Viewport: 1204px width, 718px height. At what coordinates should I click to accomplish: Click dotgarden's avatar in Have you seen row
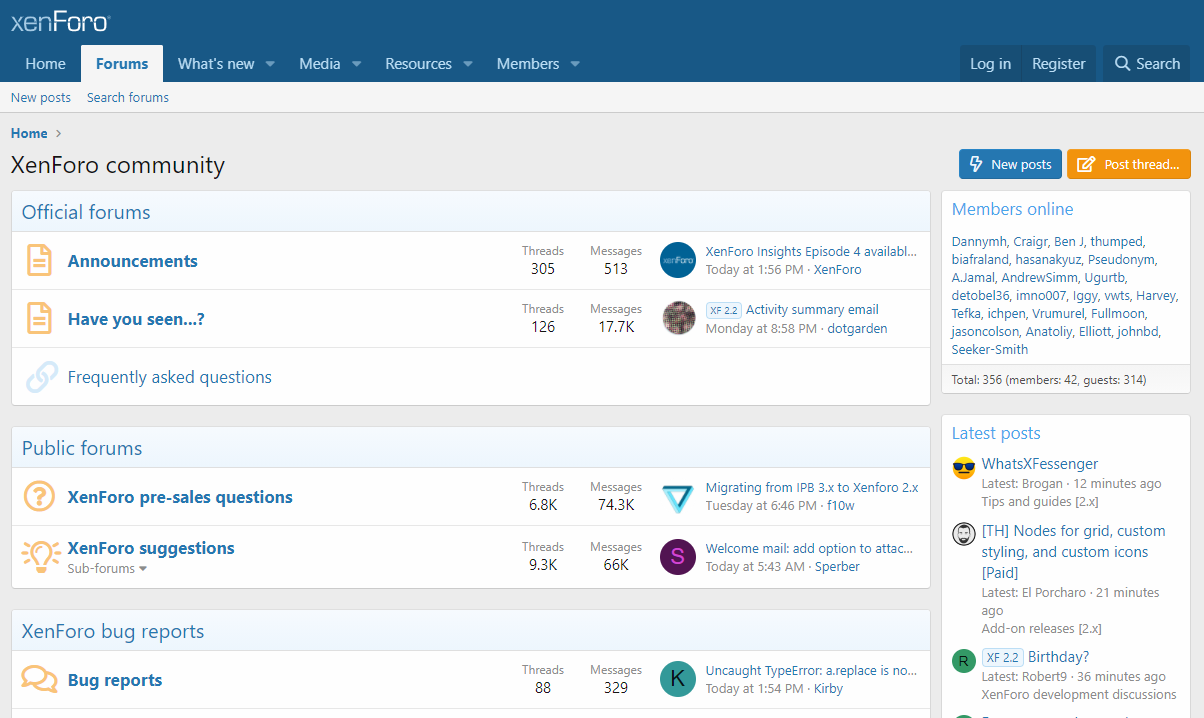(678, 318)
